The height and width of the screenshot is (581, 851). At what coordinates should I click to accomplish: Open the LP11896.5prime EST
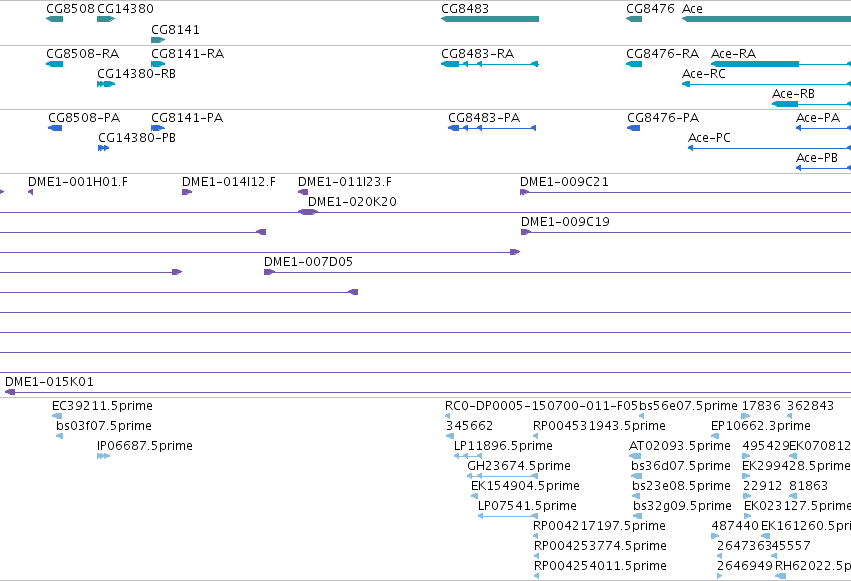(468, 456)
